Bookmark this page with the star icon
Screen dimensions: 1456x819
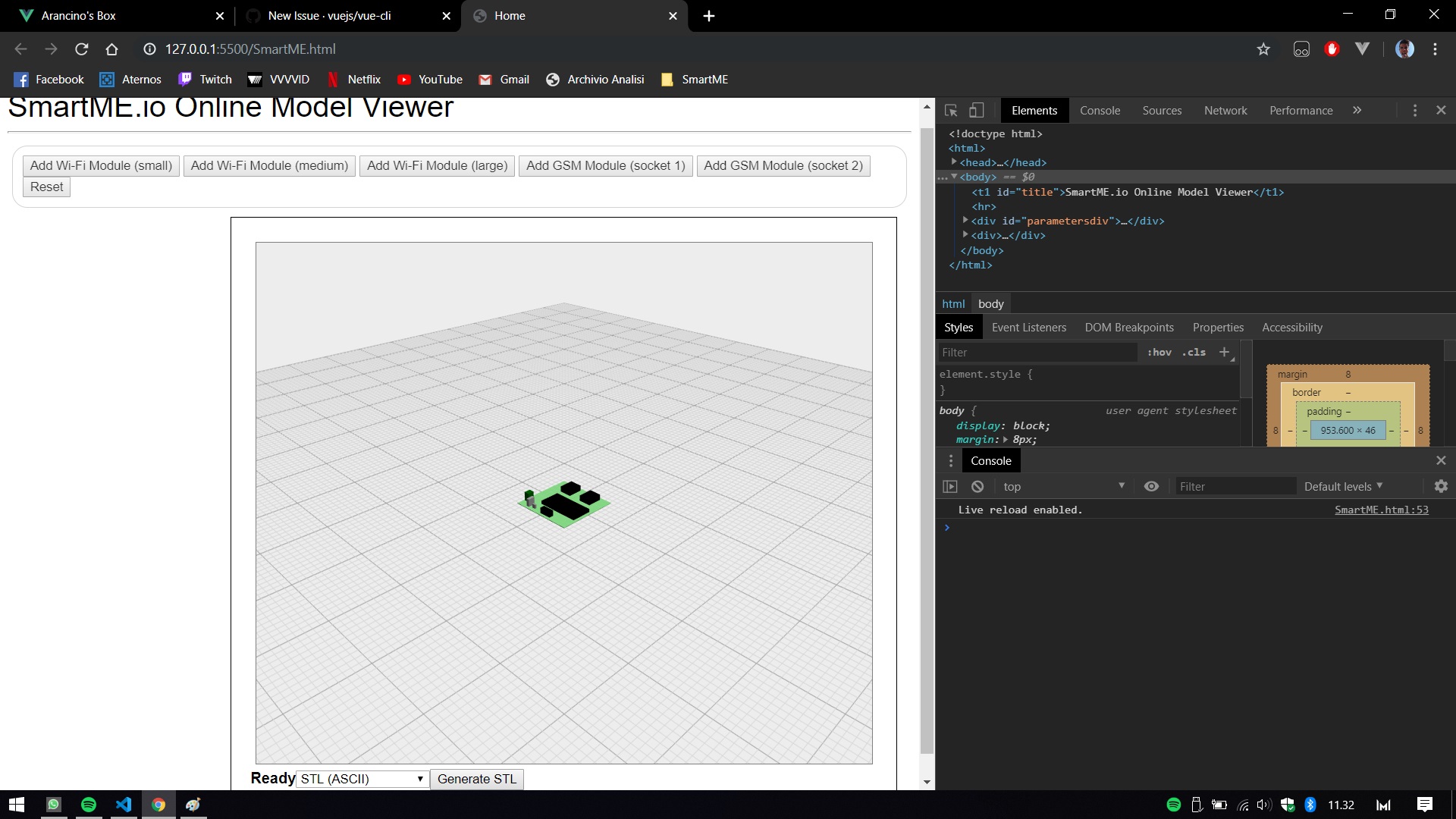[x=1263, y=49]
